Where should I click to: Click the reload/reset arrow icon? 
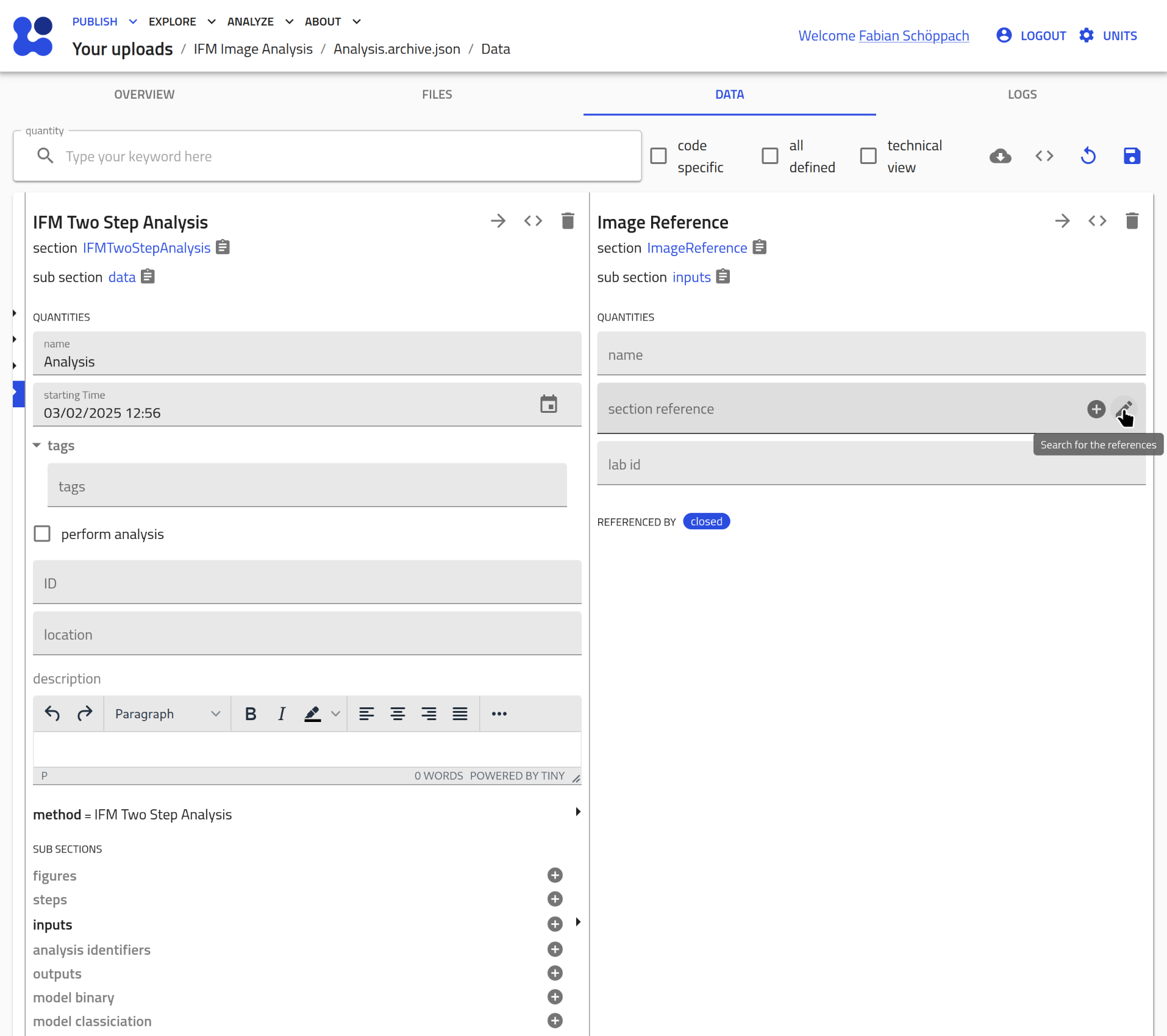point(1088,156)
